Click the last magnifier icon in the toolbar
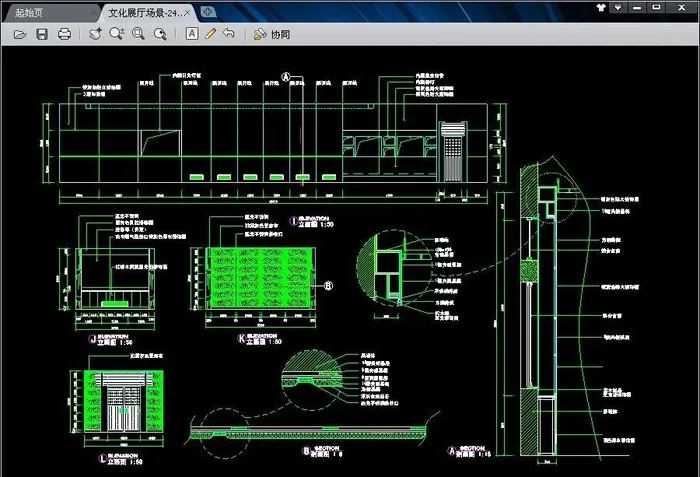This screenshot has width=700, height=477. click(x=161, y=34)
